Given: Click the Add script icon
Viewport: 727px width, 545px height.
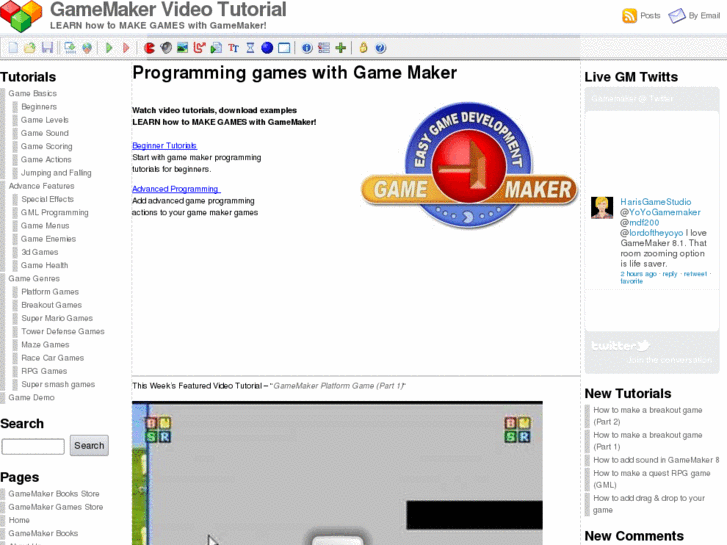Looking at the screenshot, I should pos(216,48).
